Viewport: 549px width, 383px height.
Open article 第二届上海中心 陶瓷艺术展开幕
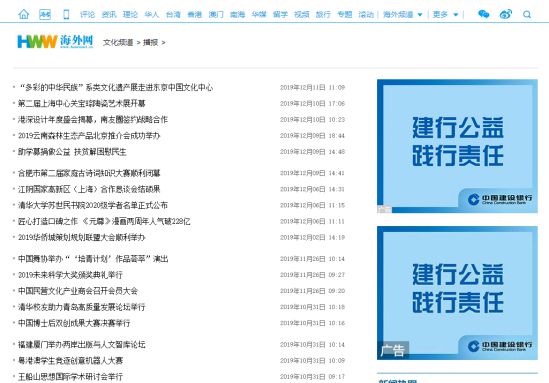[82, 103]
